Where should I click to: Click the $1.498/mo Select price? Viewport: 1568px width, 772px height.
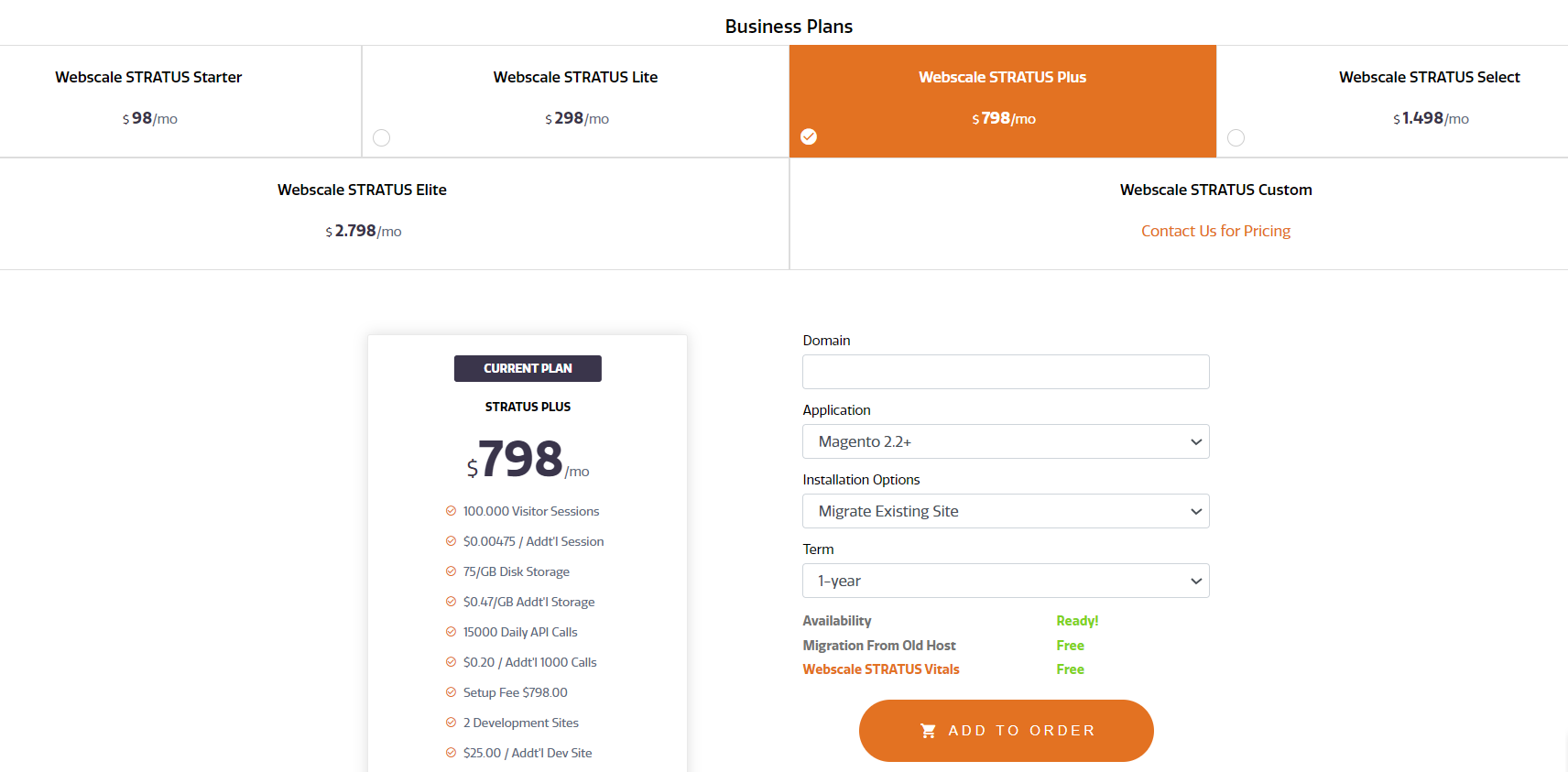pyautogui.click(x=1431, y=118)
